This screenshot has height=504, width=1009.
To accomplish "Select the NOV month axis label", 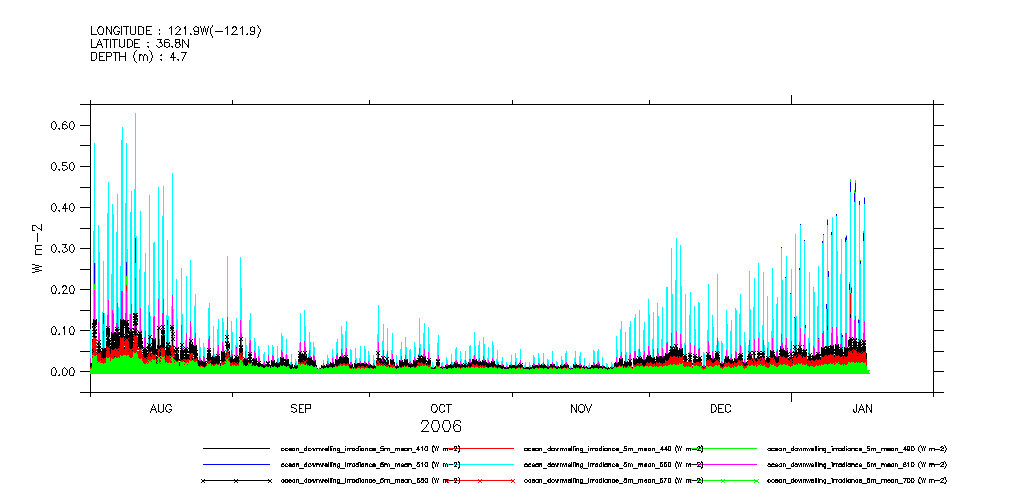I will click(581, 409).
